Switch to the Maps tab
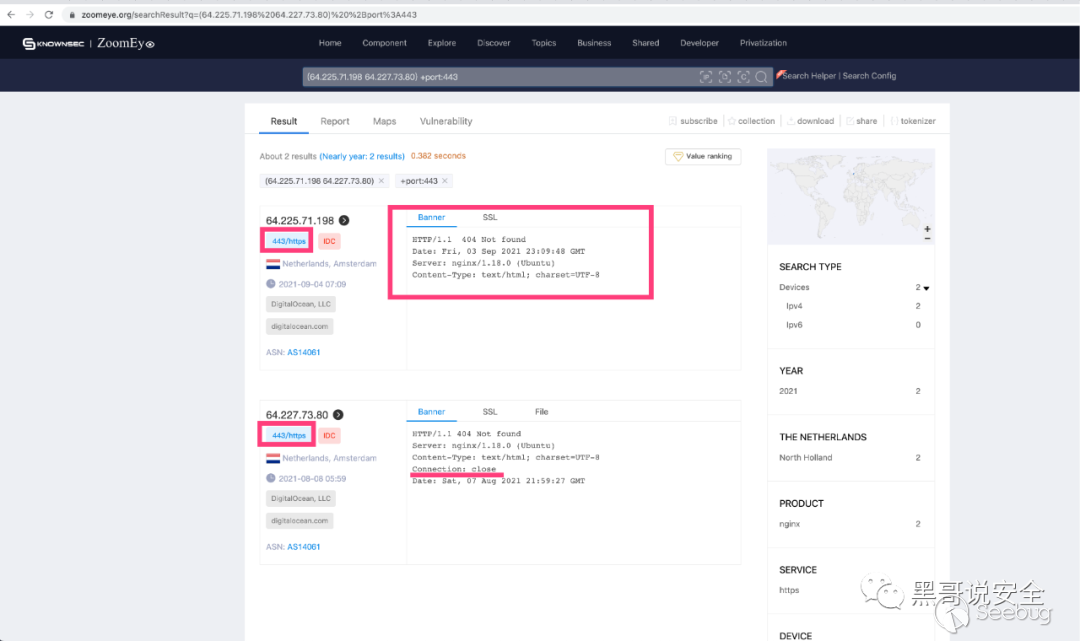The image size is (1080, 641). pos(384,121)
